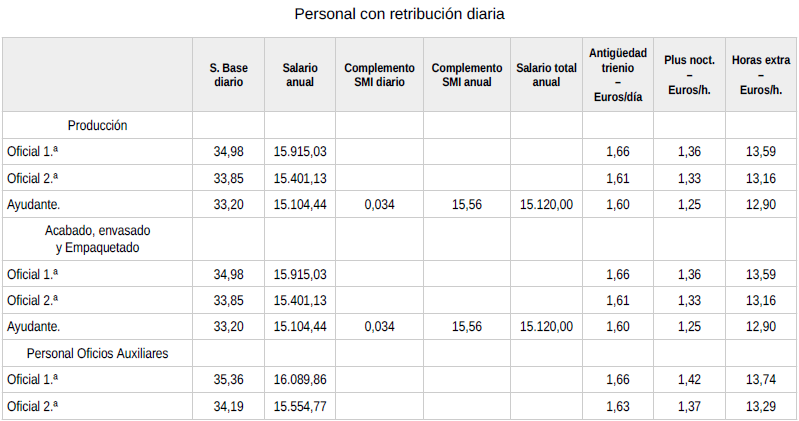Select the "Plus noct. Euros/h." header

[x=689, y=75]
